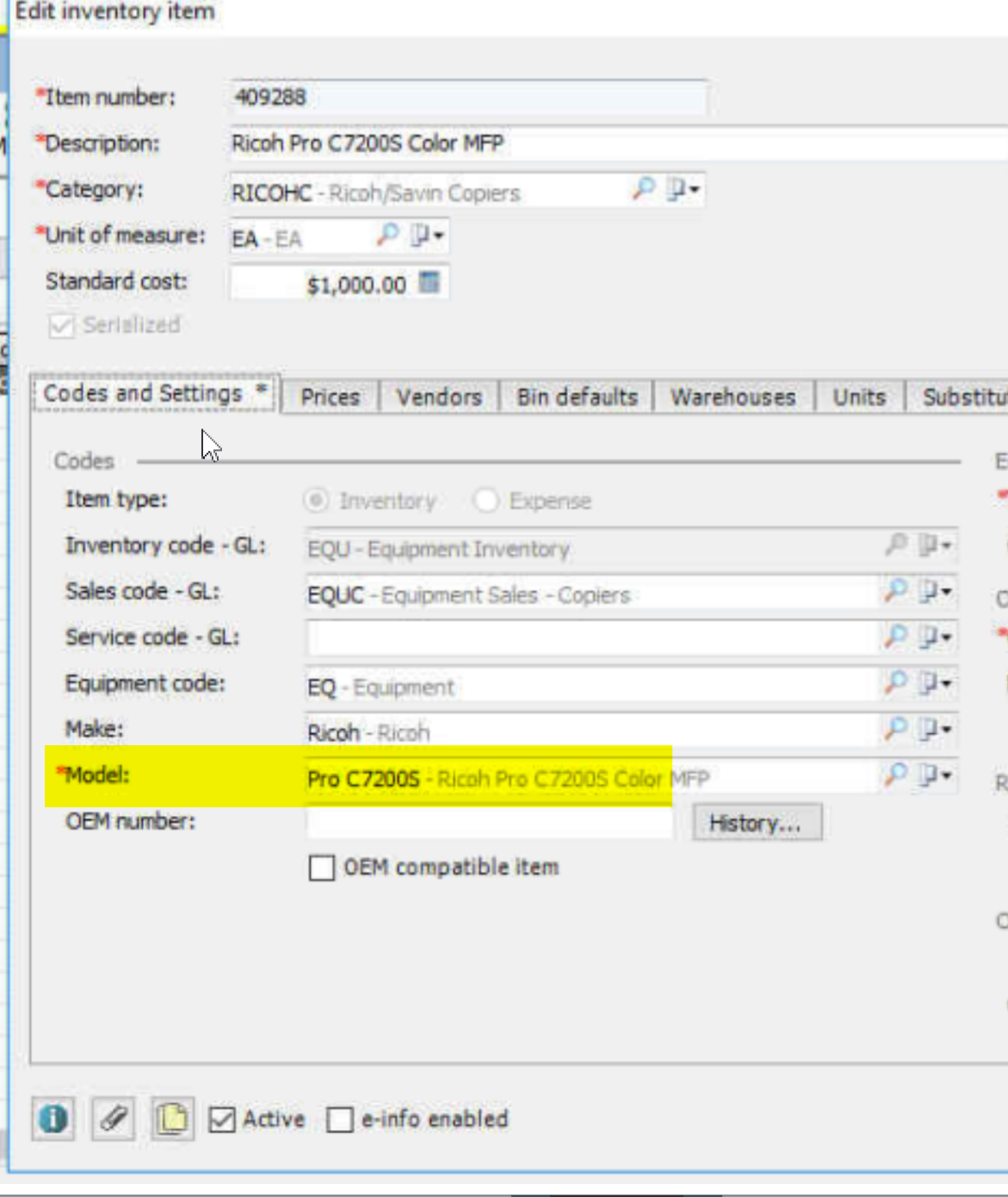1008x1197 pixels.
Task: Open Model lookup magnifier icon
Action: [x=896, y=775]
